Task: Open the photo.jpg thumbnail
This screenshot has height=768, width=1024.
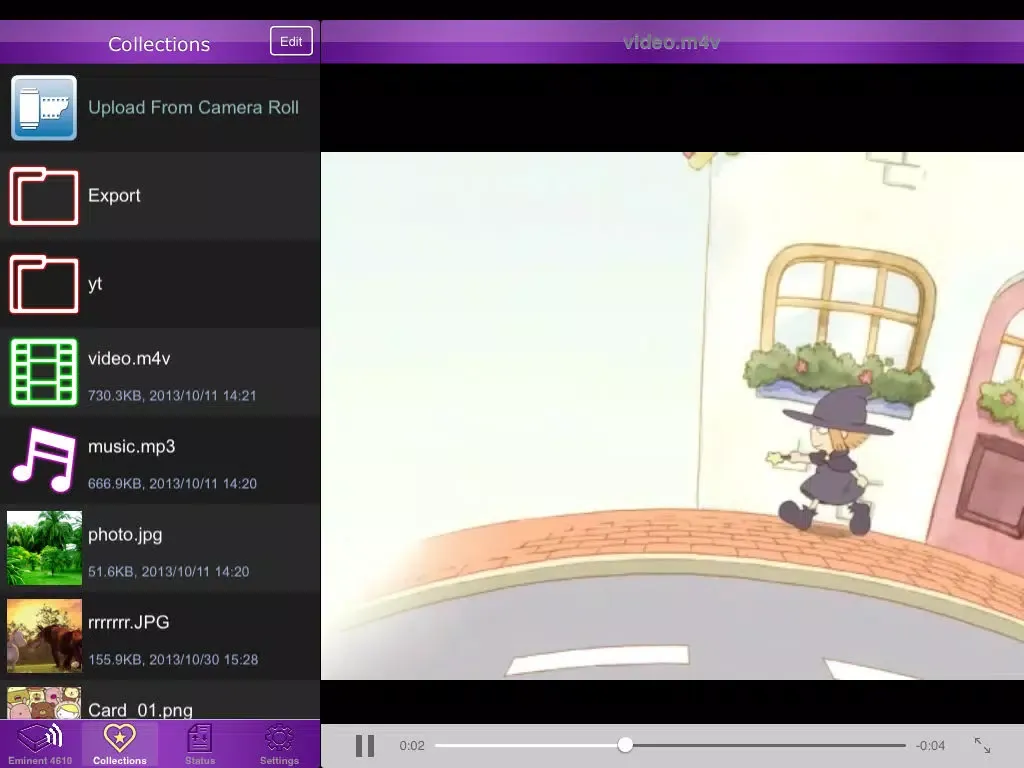Action: coord(44,548)
